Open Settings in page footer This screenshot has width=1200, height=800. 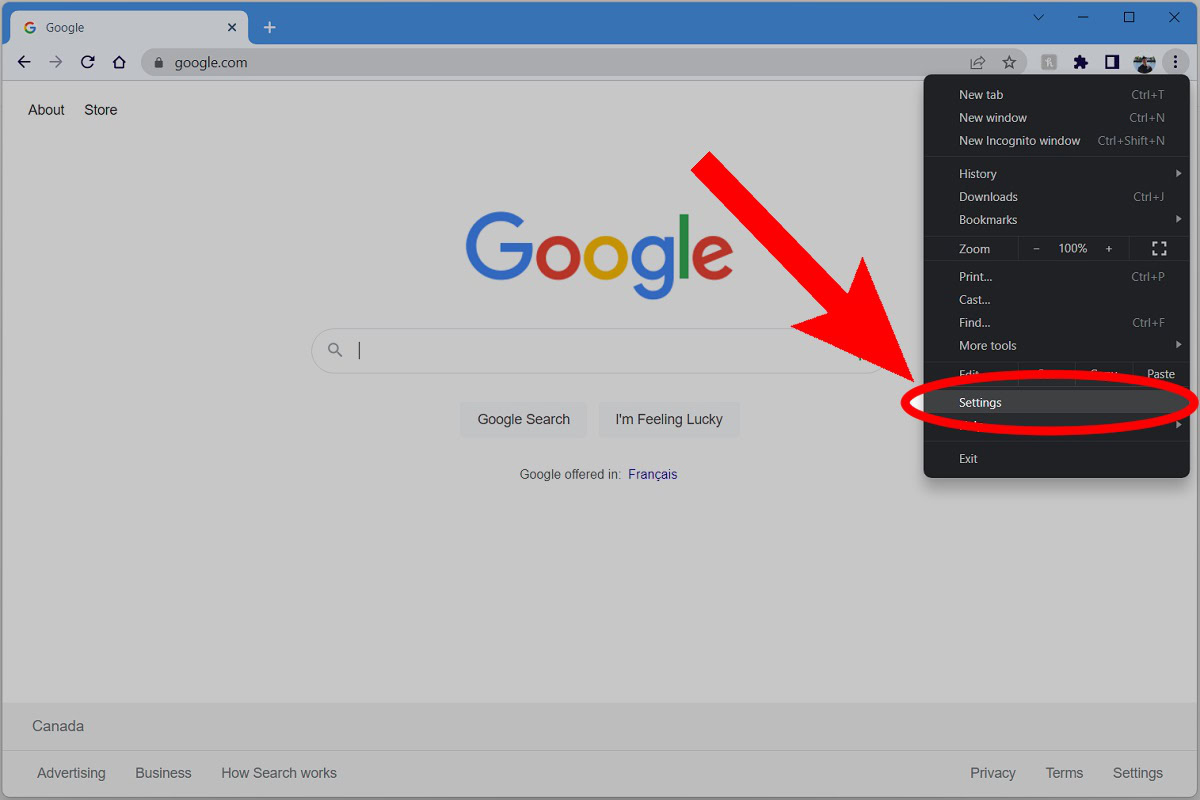1138,773
